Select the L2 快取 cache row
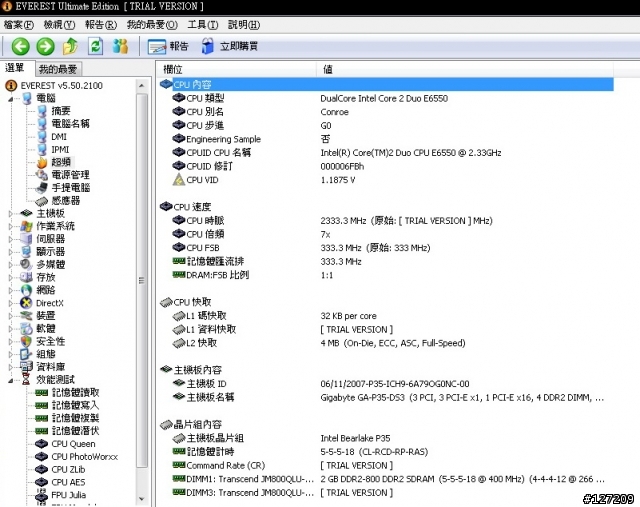 tap(386, 343)
